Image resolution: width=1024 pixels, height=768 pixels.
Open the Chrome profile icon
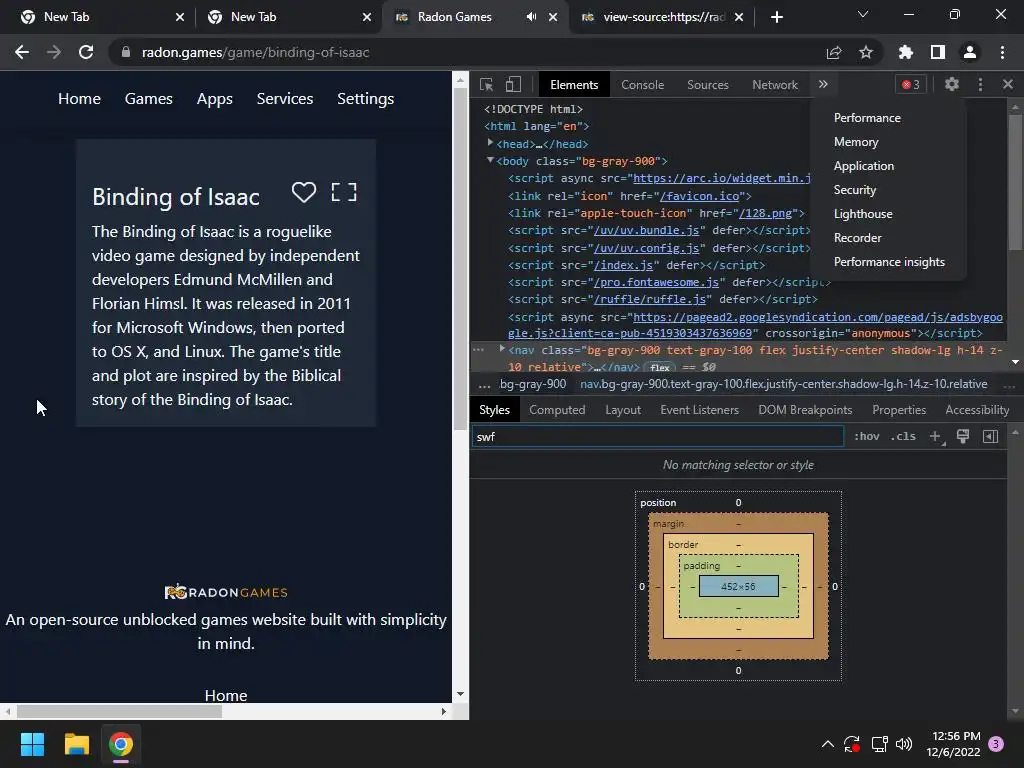[970, 52]
